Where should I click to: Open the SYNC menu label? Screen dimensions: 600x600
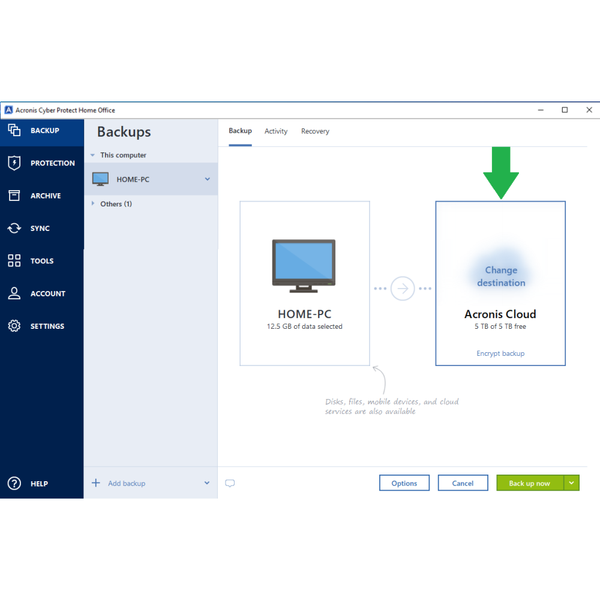tap(40, 228)
